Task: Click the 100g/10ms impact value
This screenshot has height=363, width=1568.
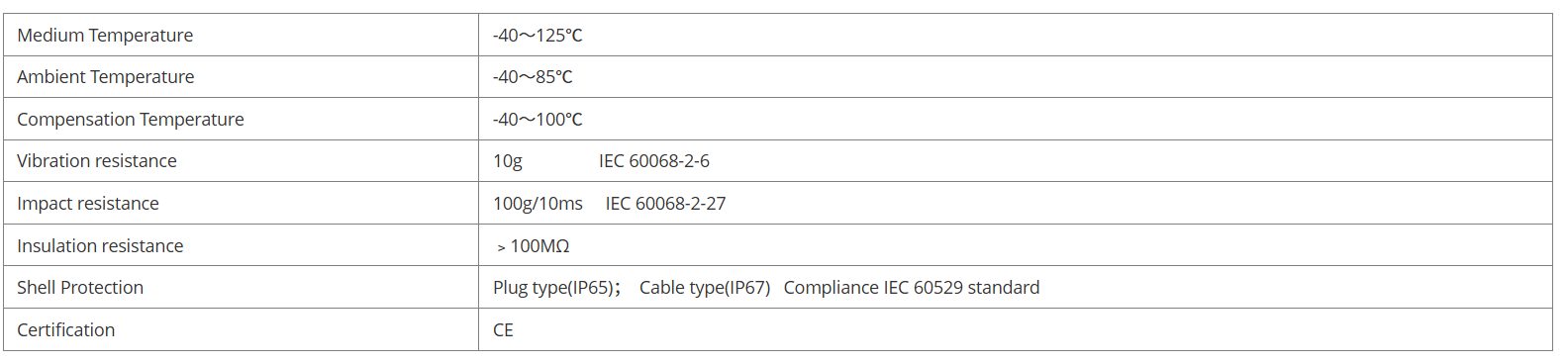Action: (538, 203)
